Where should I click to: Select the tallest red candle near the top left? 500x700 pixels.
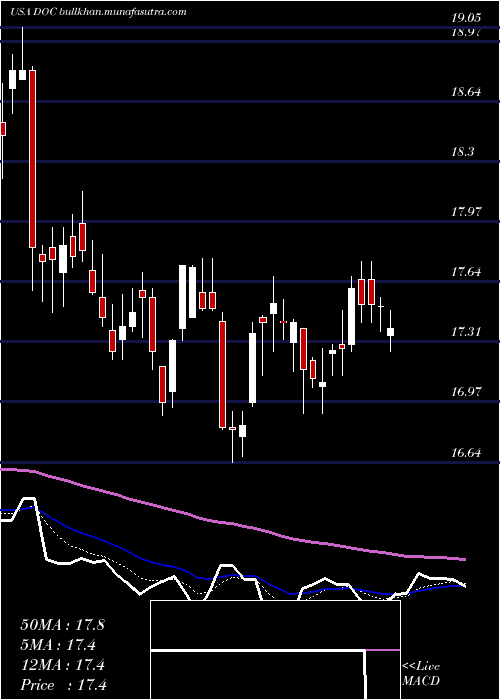click(33, 158)
